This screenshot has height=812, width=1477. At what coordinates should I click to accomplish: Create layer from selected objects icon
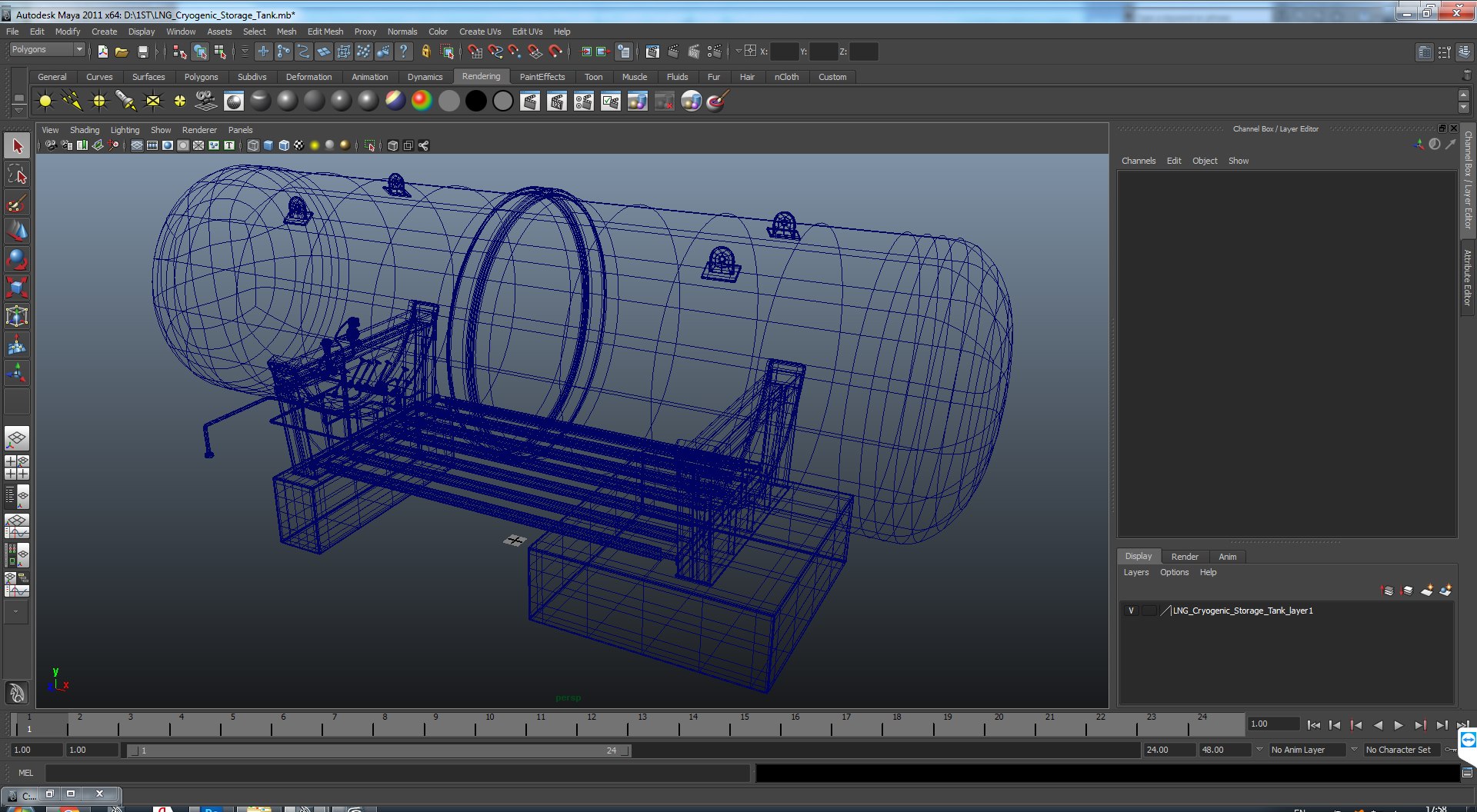(1445, 591)
